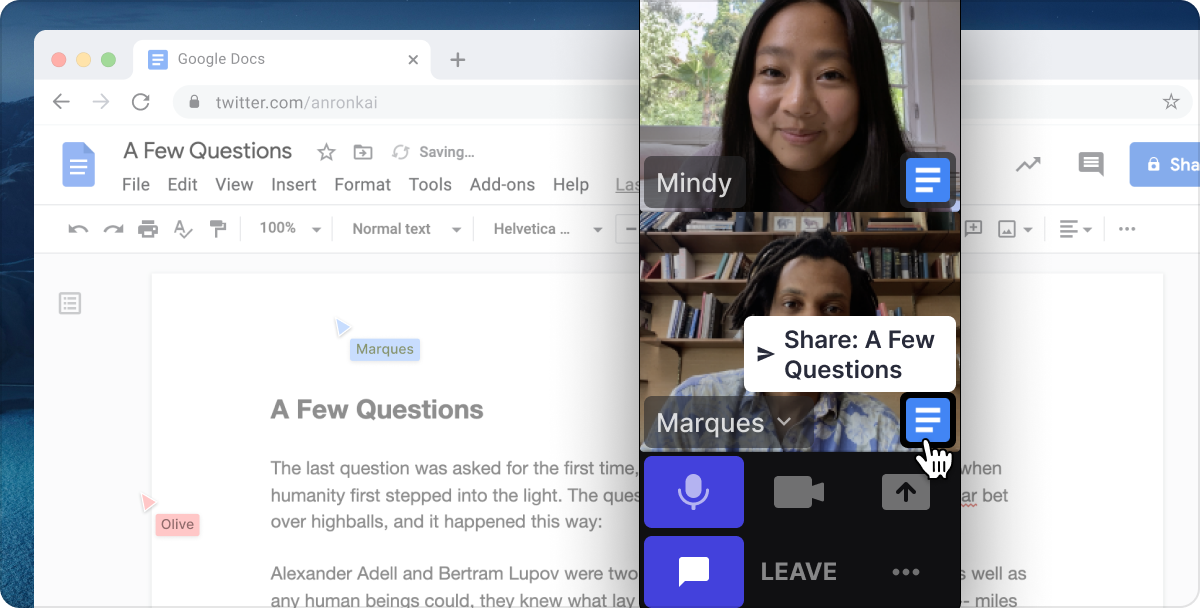Open the Helvetica font dropdown
This screenshot has width=1200, height=608.
(548, 229)
